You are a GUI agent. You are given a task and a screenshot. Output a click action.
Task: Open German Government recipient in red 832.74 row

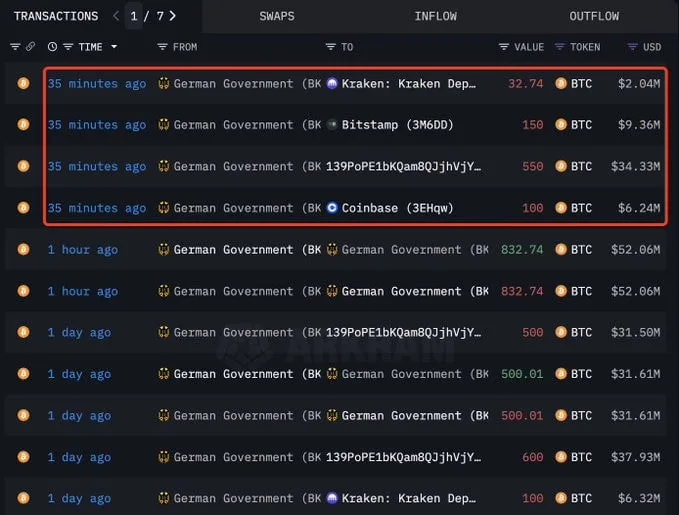coord(415,292)
